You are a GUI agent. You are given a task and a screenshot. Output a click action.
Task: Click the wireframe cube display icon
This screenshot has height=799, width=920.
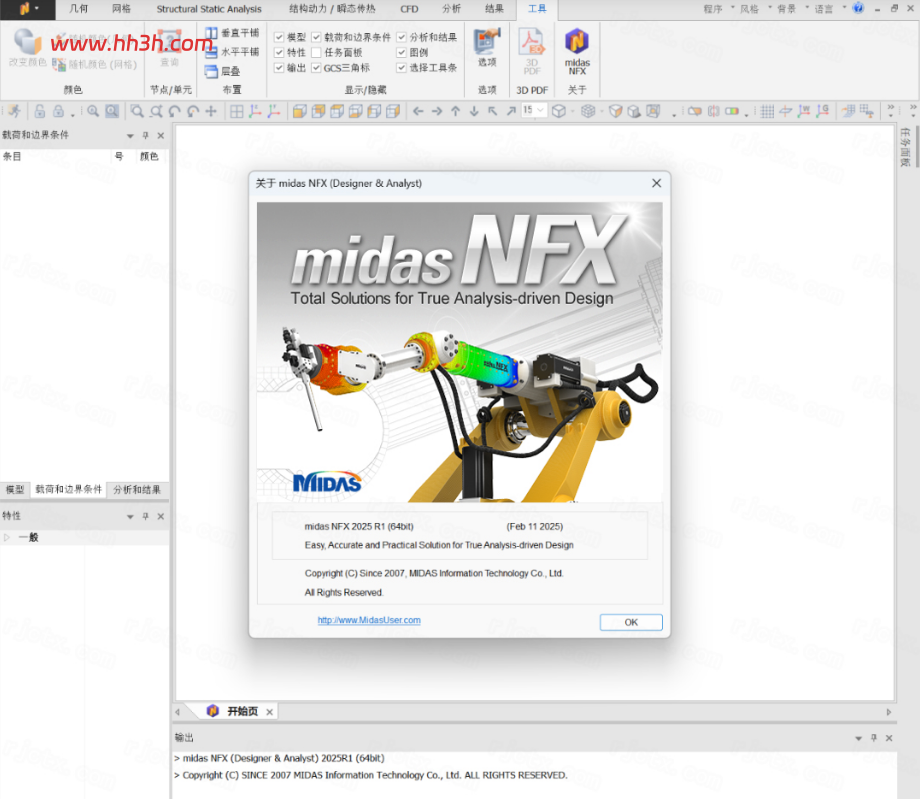(559, 111)
